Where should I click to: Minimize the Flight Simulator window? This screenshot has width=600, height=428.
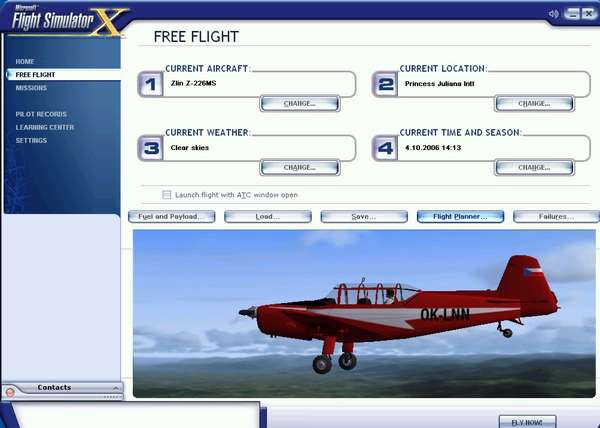click(572, 14)
